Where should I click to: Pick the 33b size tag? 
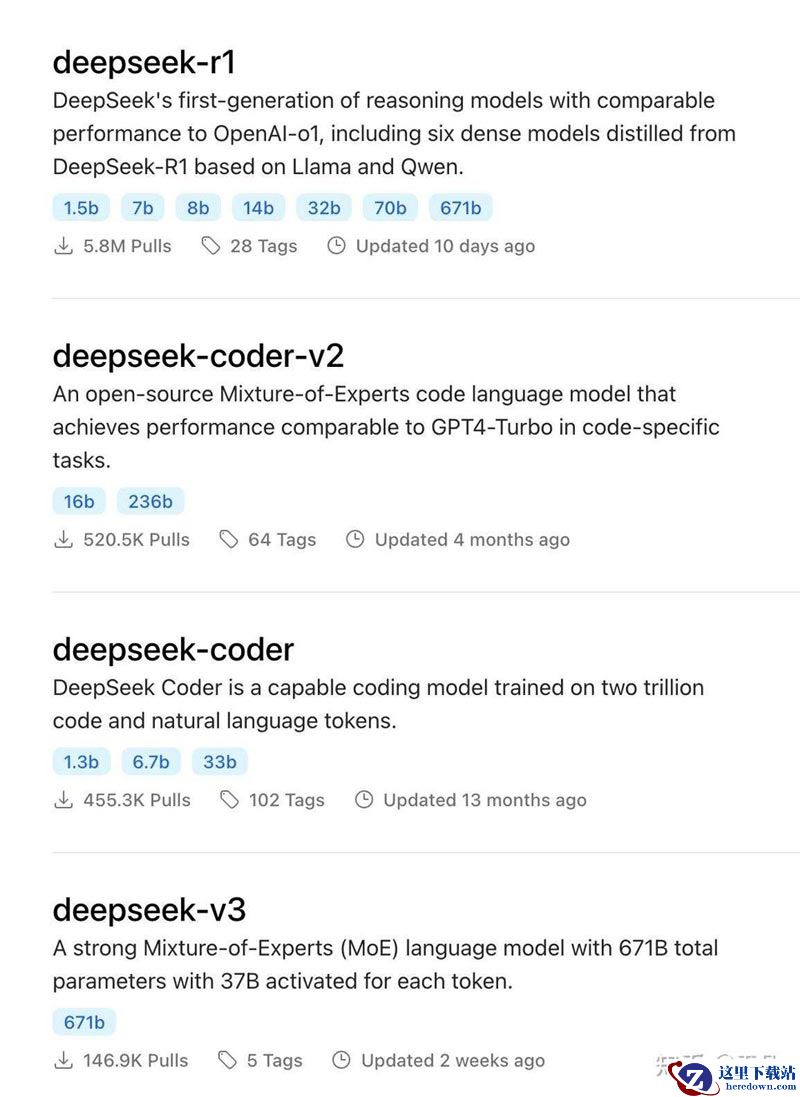[220, 762]
